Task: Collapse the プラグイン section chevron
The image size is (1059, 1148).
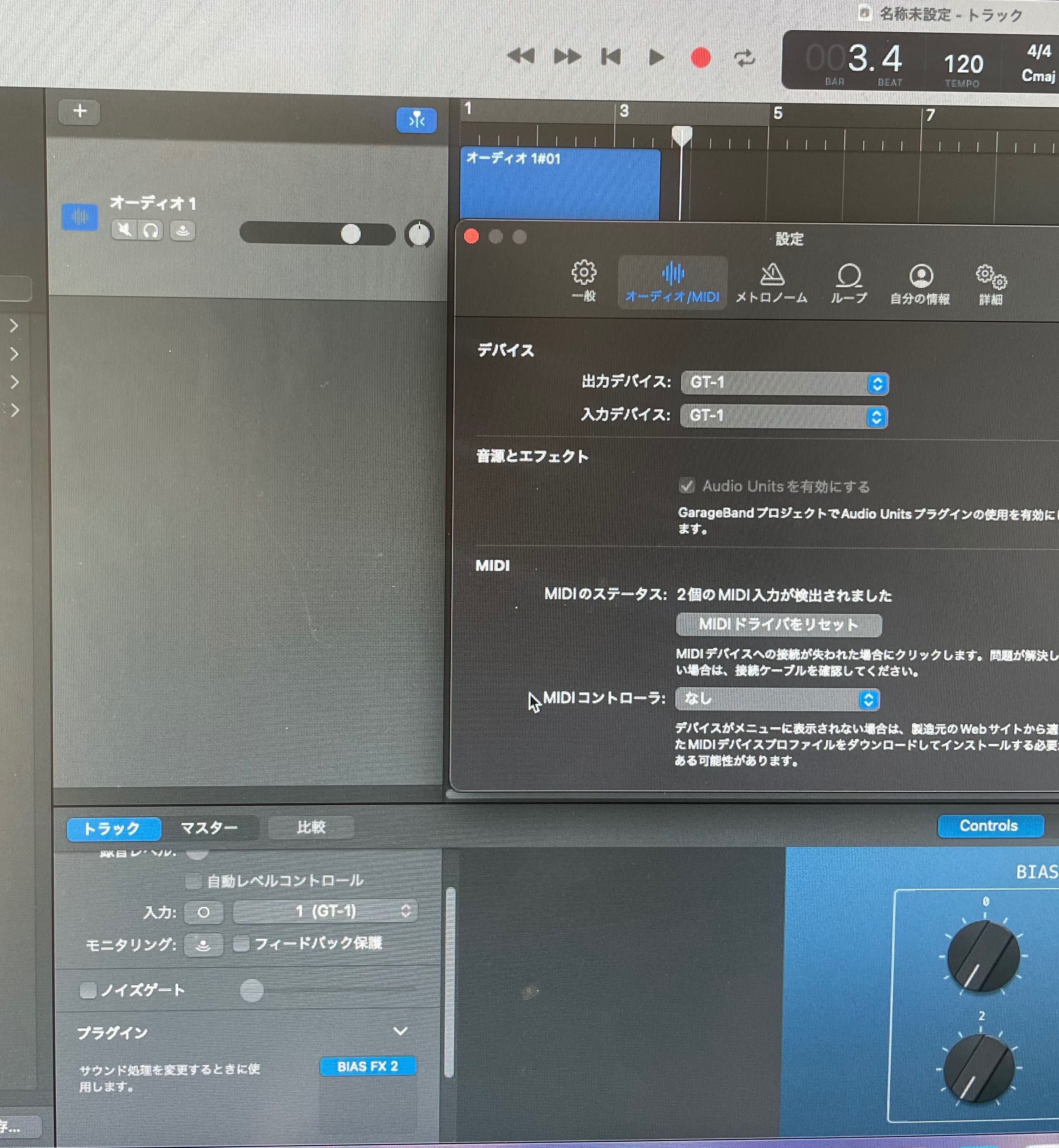Action: tap(400, 1031)
